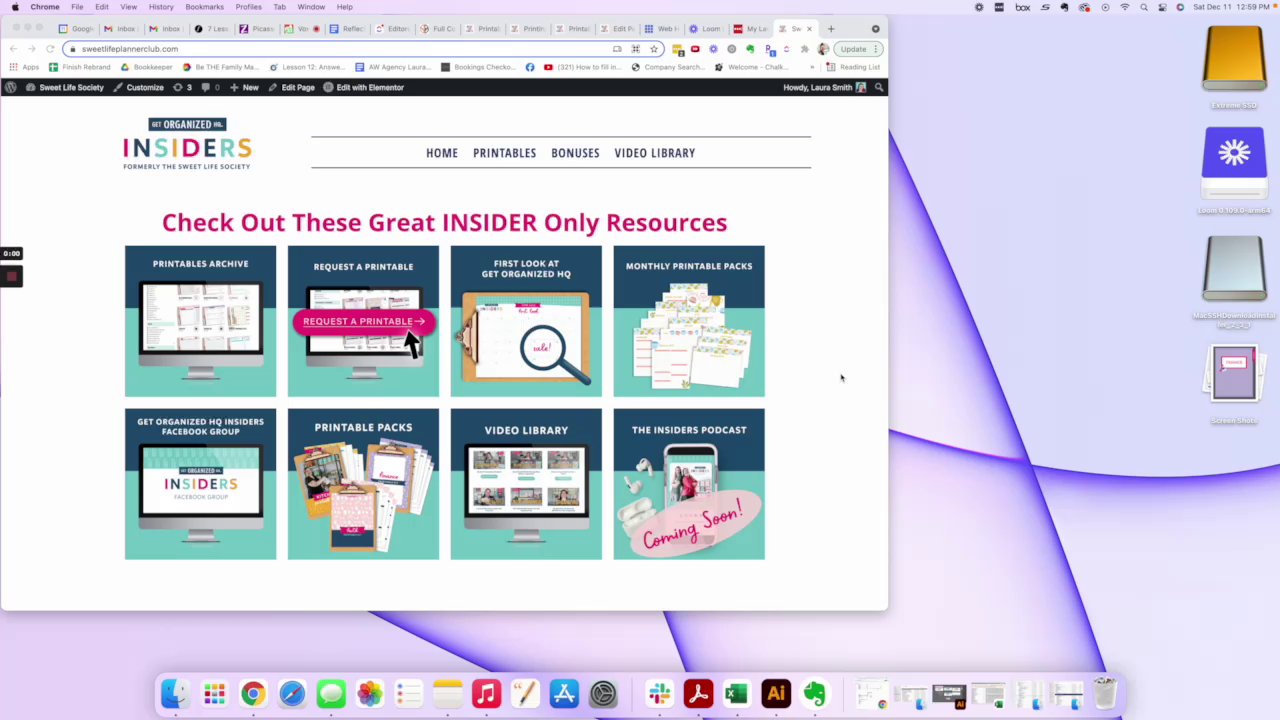
Task: Open the Monthly Printable Packs tile
Action: (689, 321)
